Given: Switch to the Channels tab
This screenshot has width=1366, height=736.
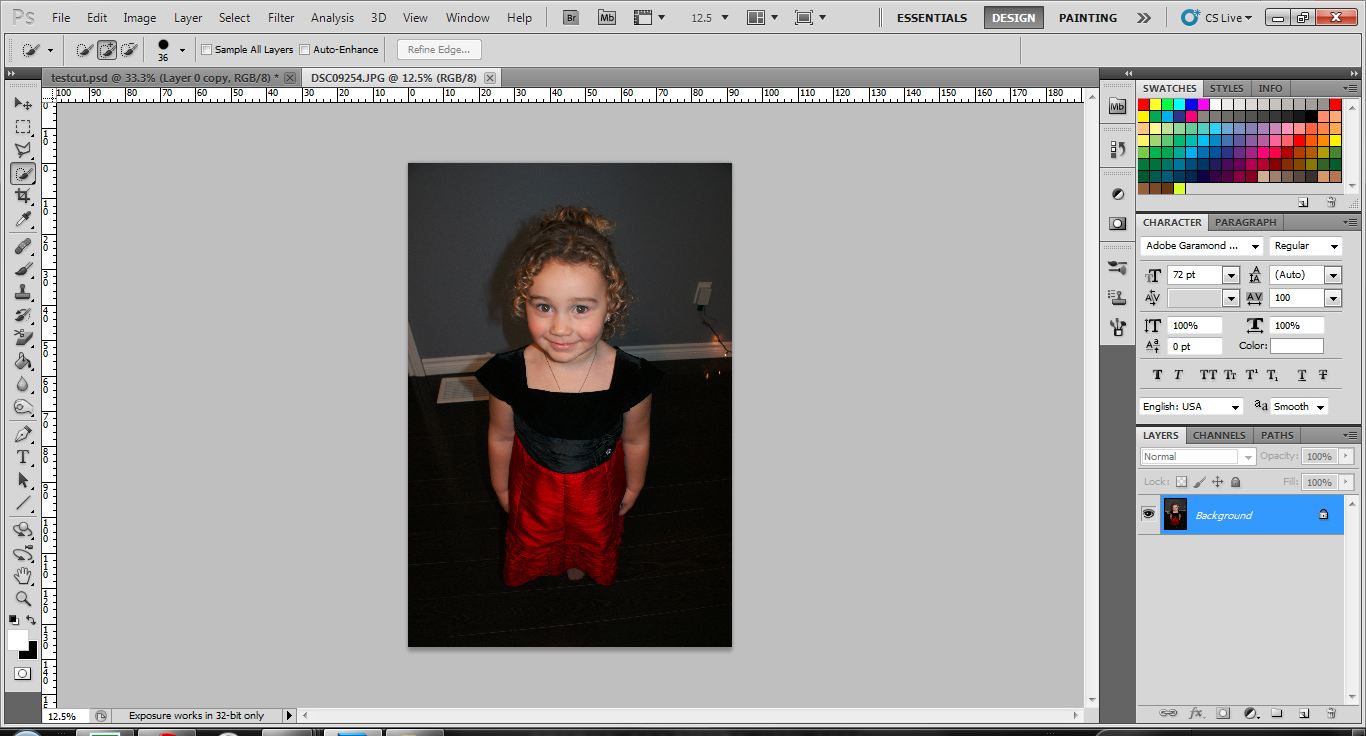Looking at the screenshot, I should pos(1219,435).
